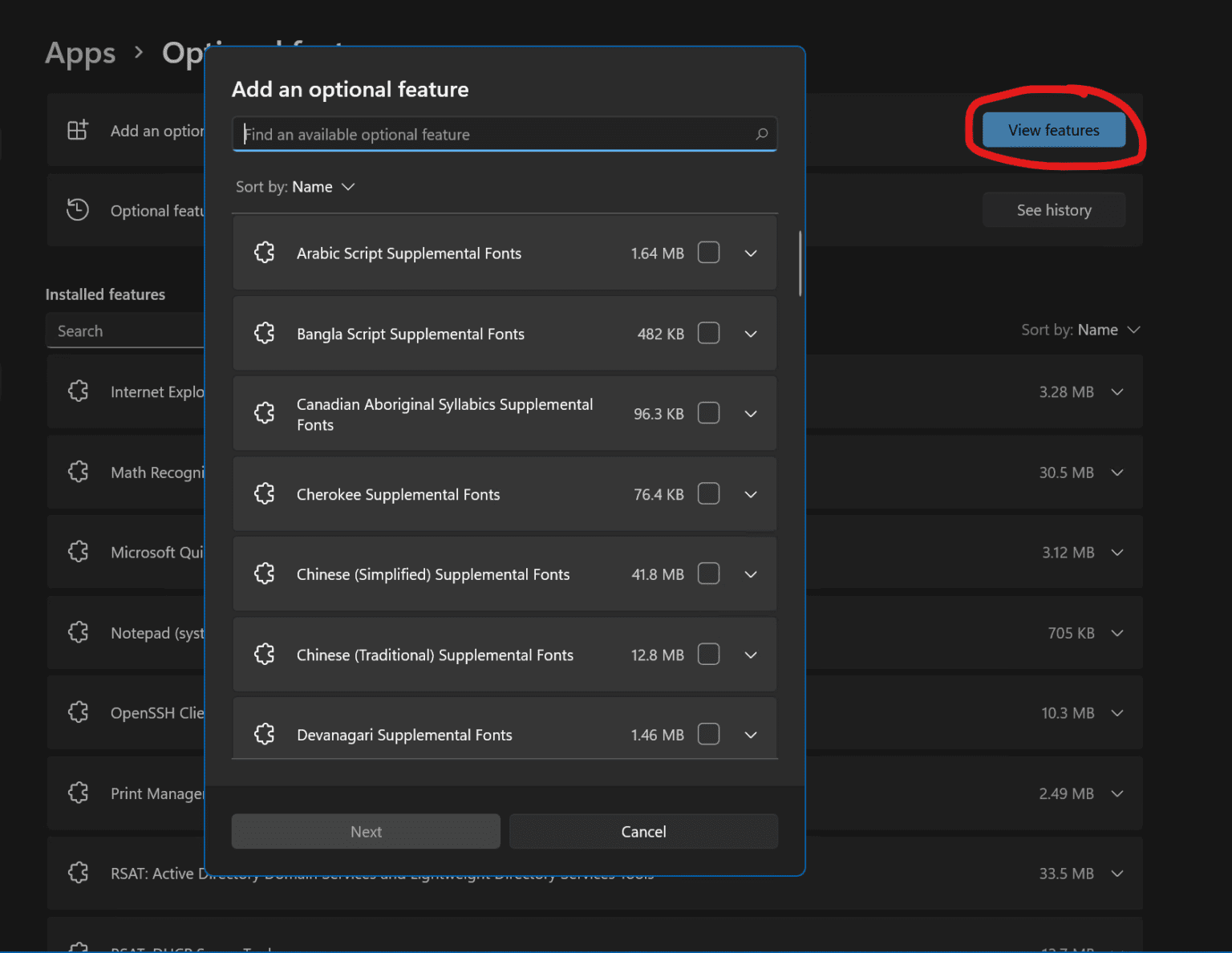Click the View features button
The height and width of the screenshot is (953, 1232).
click(1053, 129)
